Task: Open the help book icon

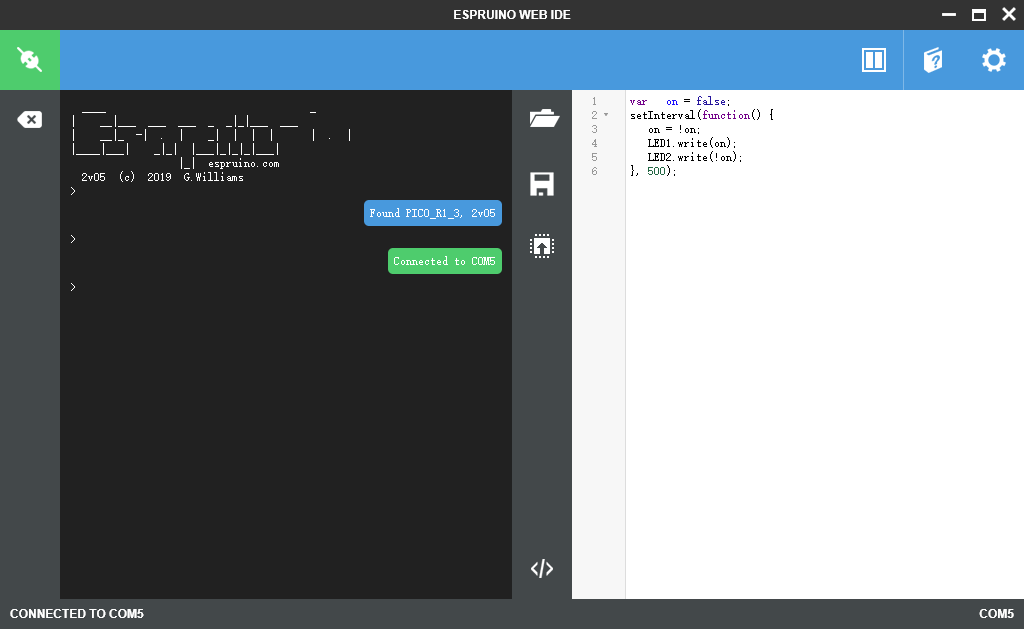Action: point(933,60)
